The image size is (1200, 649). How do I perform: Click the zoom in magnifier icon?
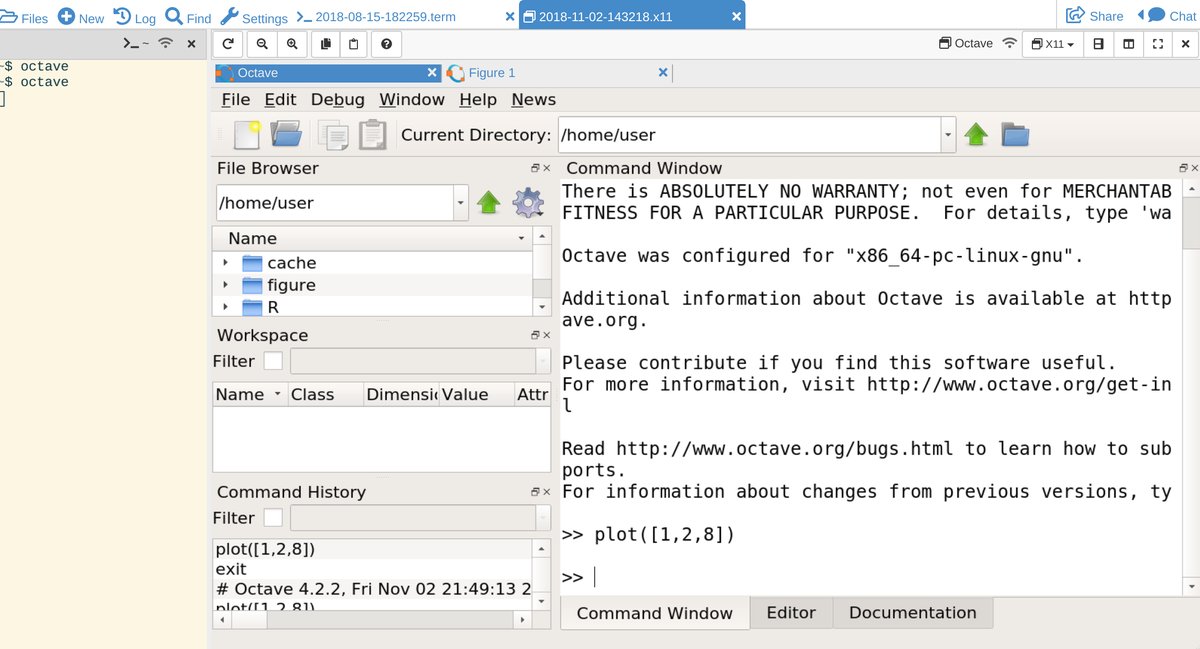[292, 44]
